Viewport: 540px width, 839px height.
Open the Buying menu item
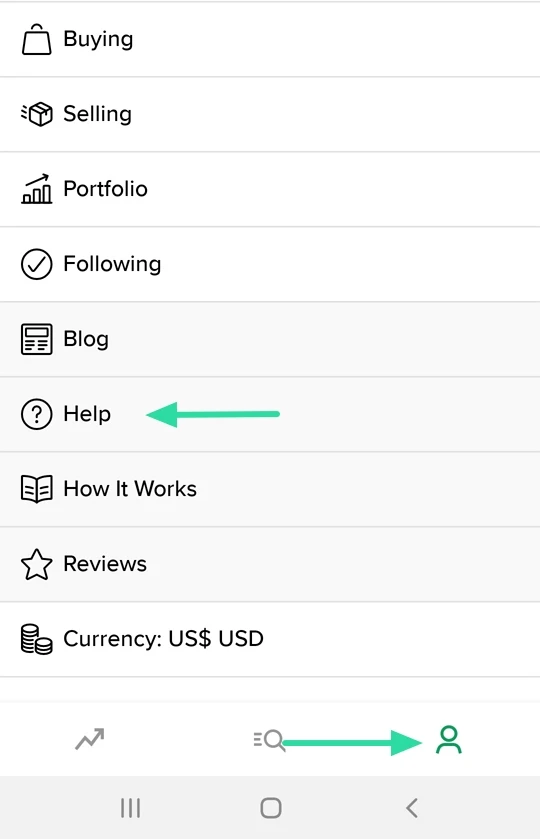pos(270,40)
